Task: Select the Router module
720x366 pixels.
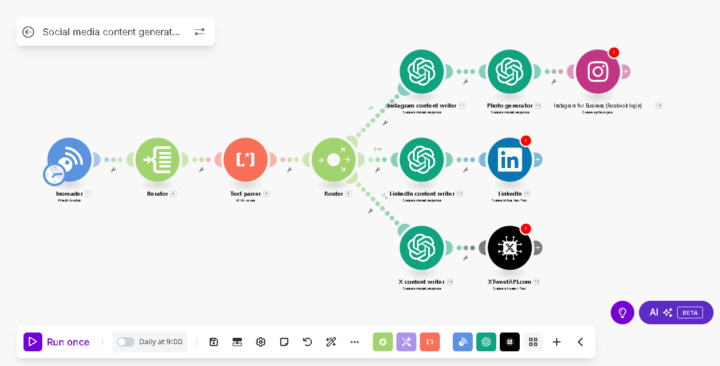Action: (x=334, y=160)
